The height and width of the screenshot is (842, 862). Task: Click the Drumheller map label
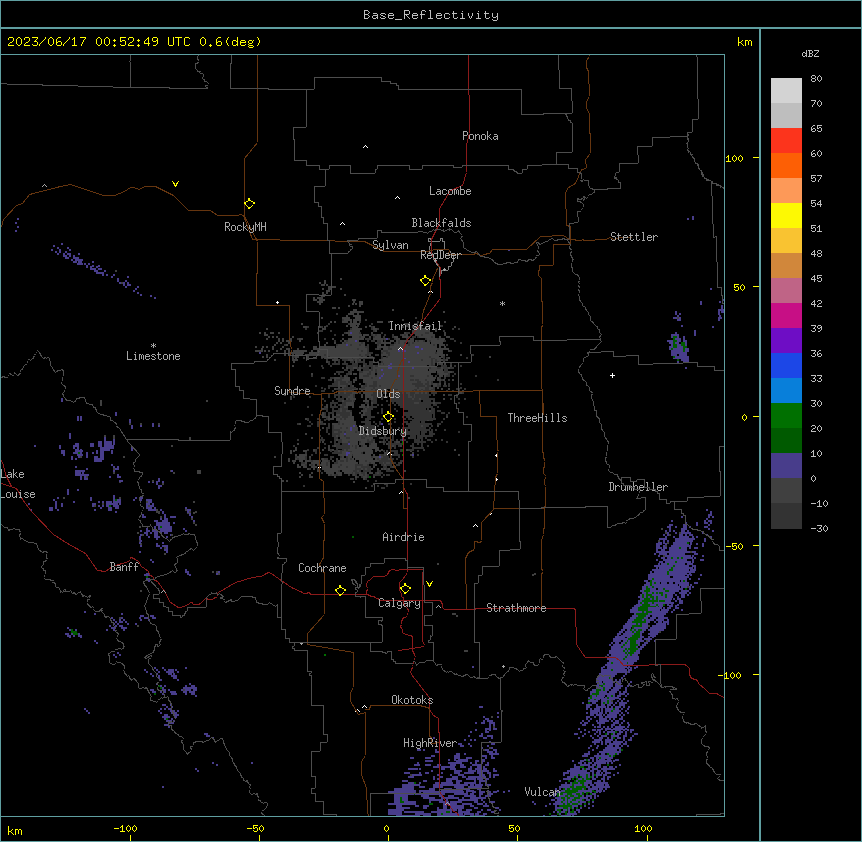point(638,487)
